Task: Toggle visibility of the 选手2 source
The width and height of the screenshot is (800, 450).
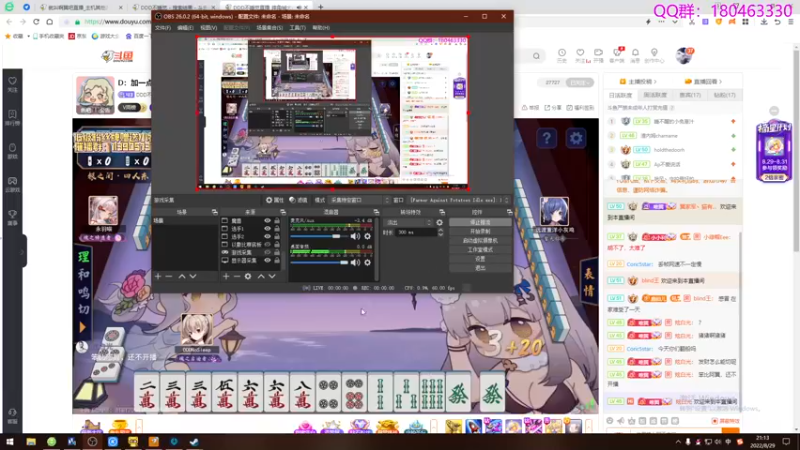Action: [x=267, y=236]
